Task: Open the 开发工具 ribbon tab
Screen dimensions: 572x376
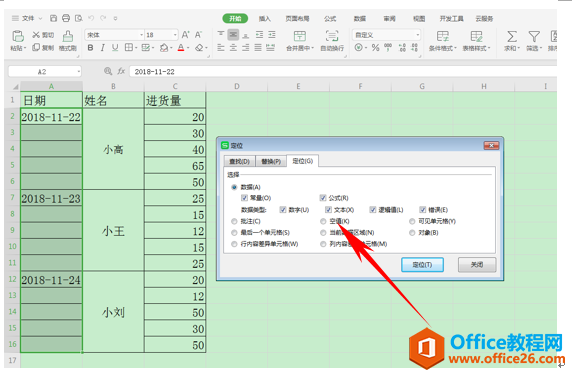Action: pos(452,19)
